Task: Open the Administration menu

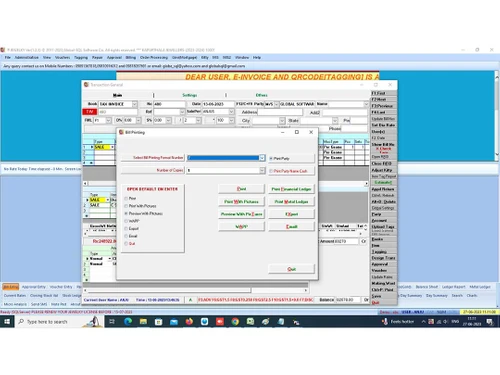Action: pos(26,57)
